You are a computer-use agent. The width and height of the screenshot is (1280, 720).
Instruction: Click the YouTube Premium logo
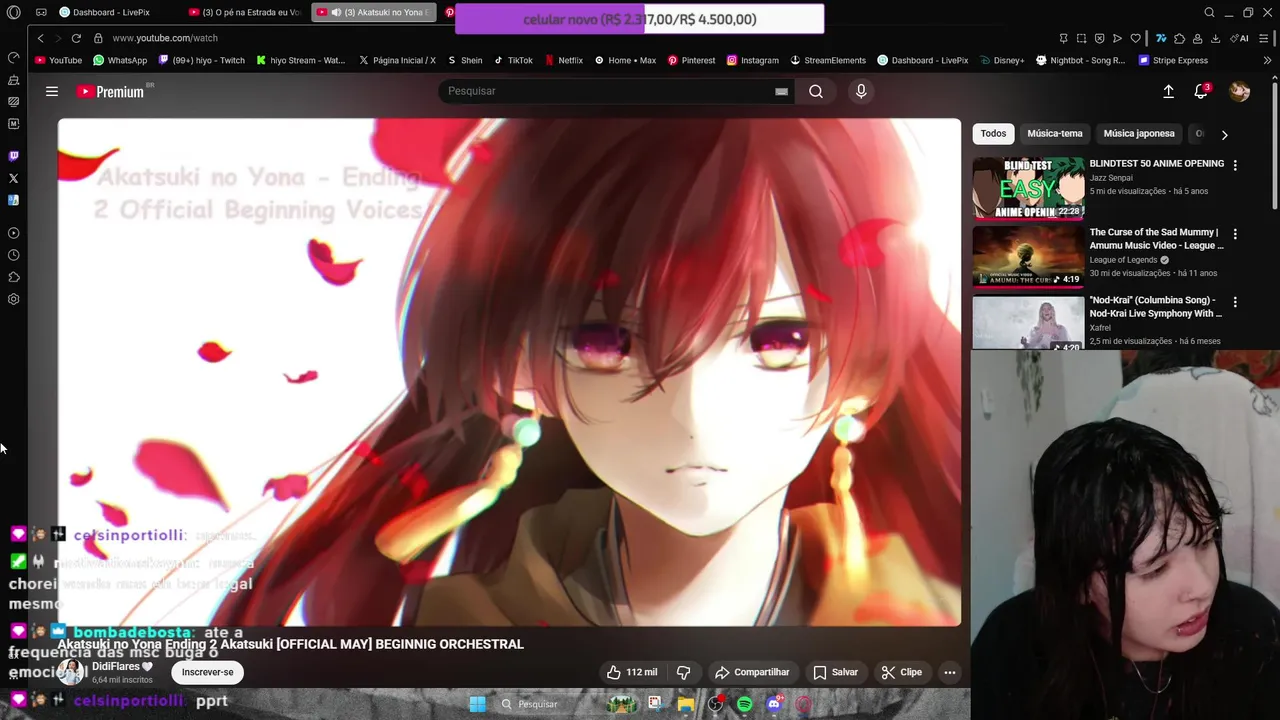tap(111, 91)
